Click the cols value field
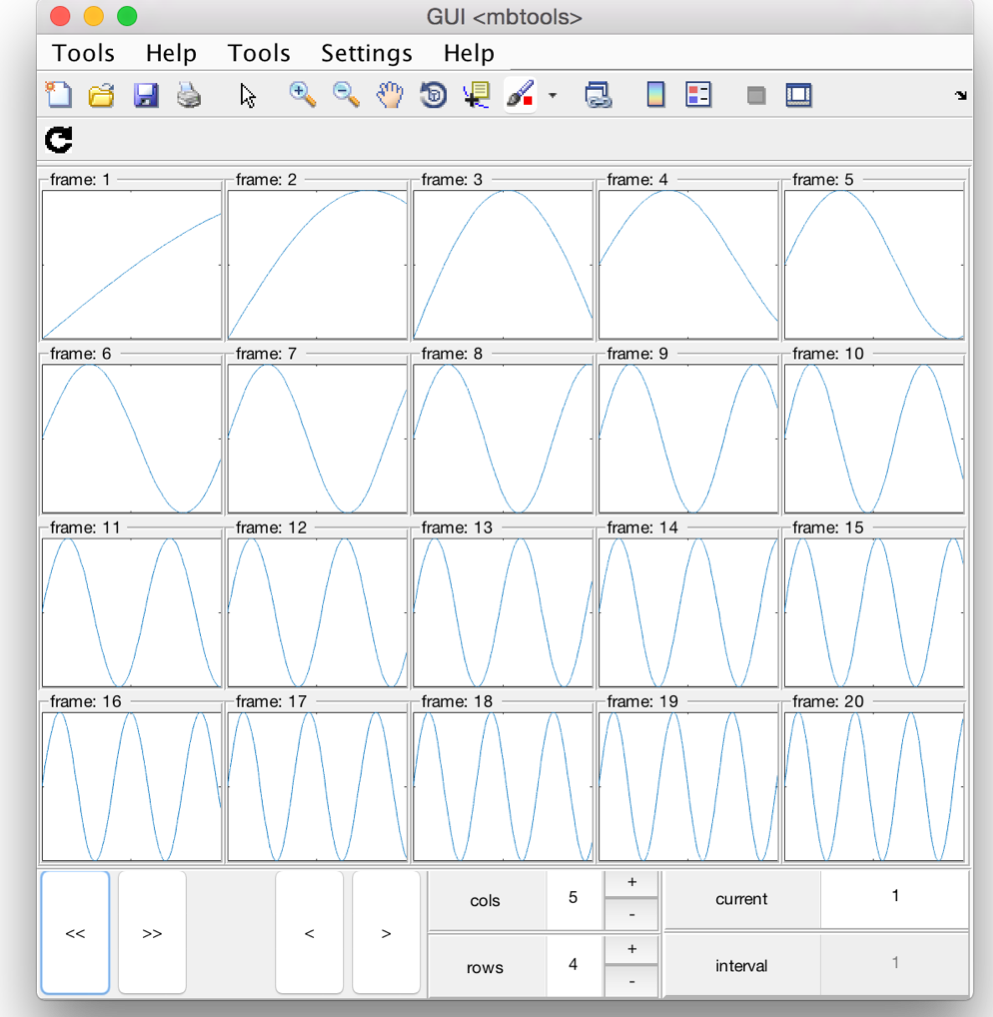993x1017 pixels. pyautogui.click(x=573, y=898)
